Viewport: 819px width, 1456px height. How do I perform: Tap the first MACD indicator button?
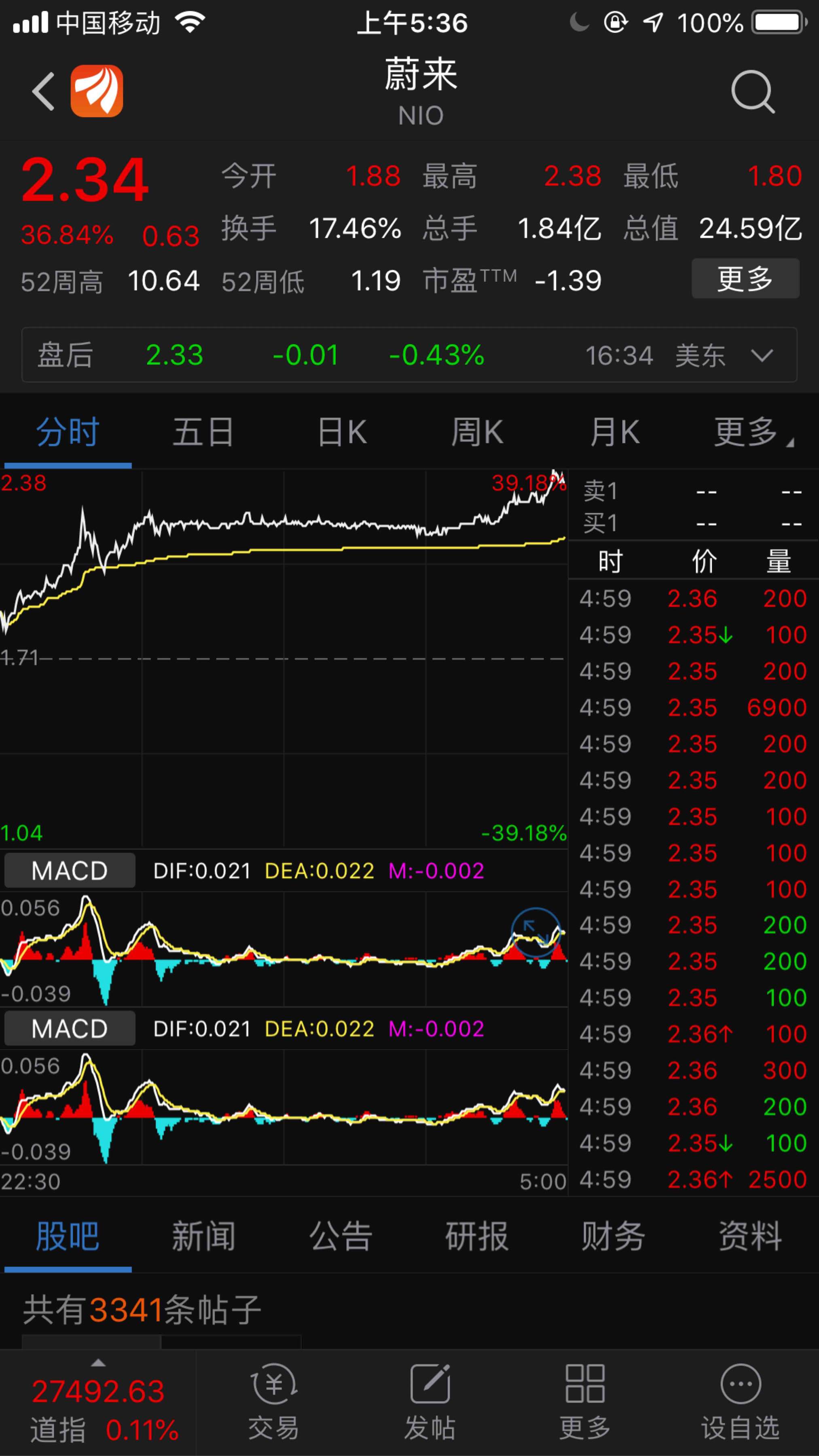[x=70, y=871]
